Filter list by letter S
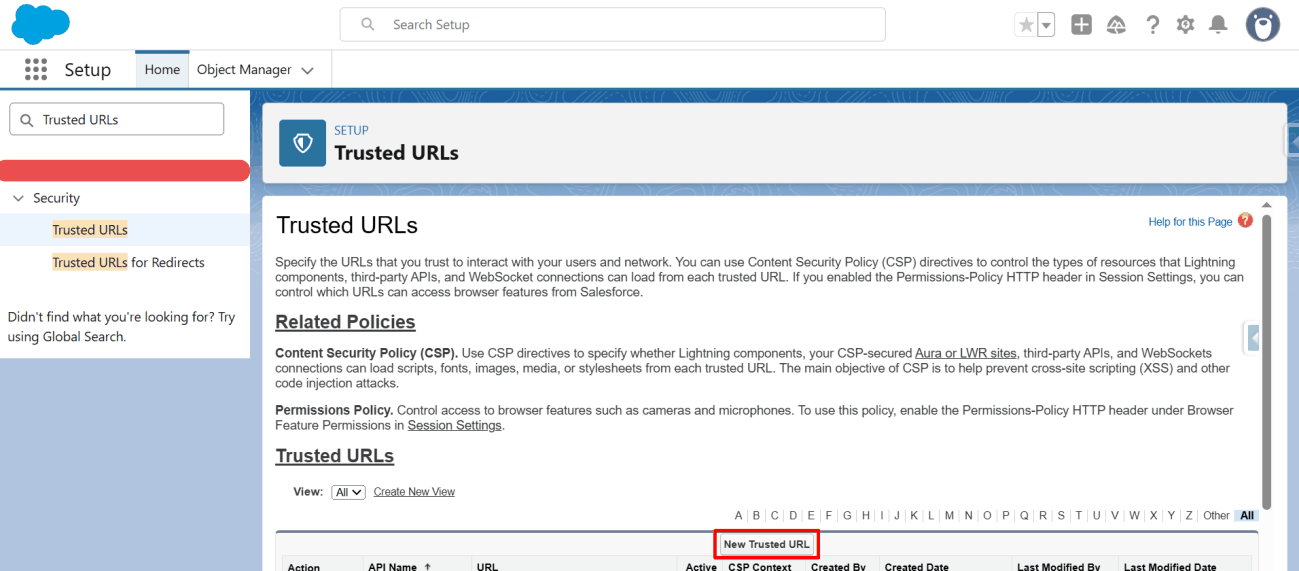 pos(1061,516)
